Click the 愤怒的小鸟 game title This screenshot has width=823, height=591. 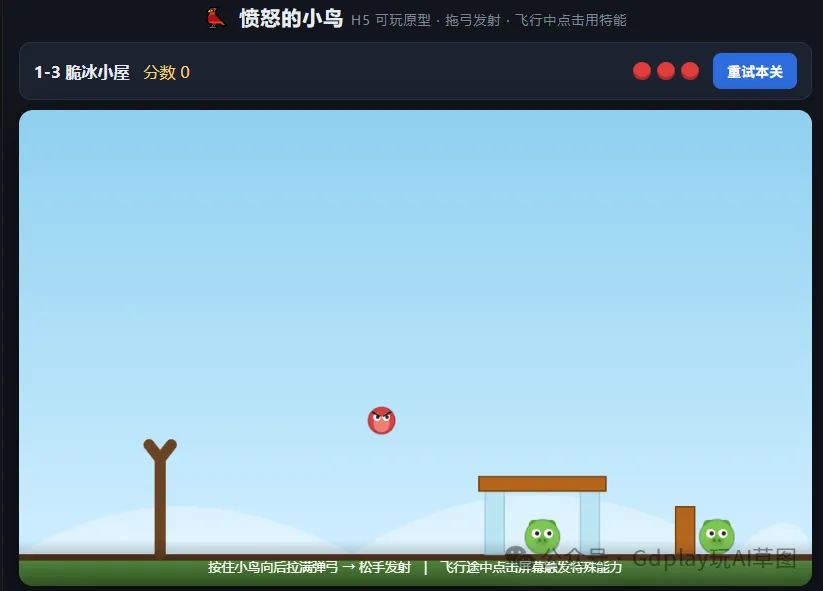pyautogui.click(x=291, y=19)
